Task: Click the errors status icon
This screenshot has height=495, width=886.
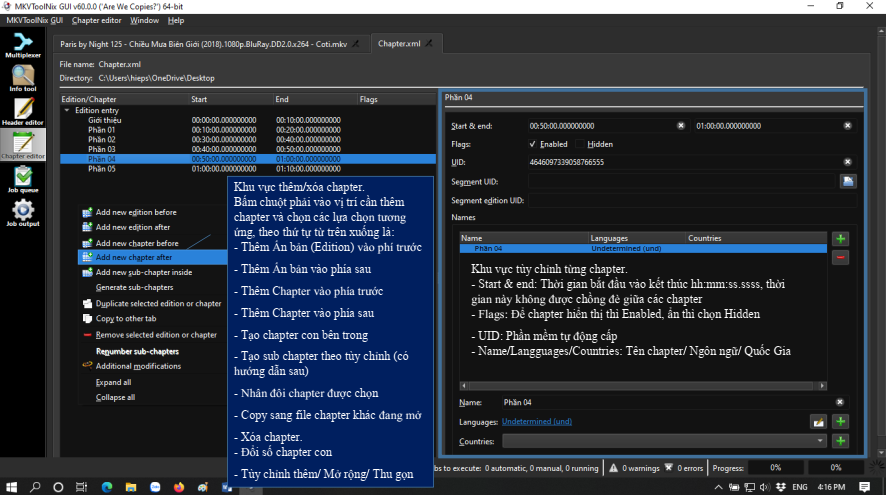Action: coord(668,468)
